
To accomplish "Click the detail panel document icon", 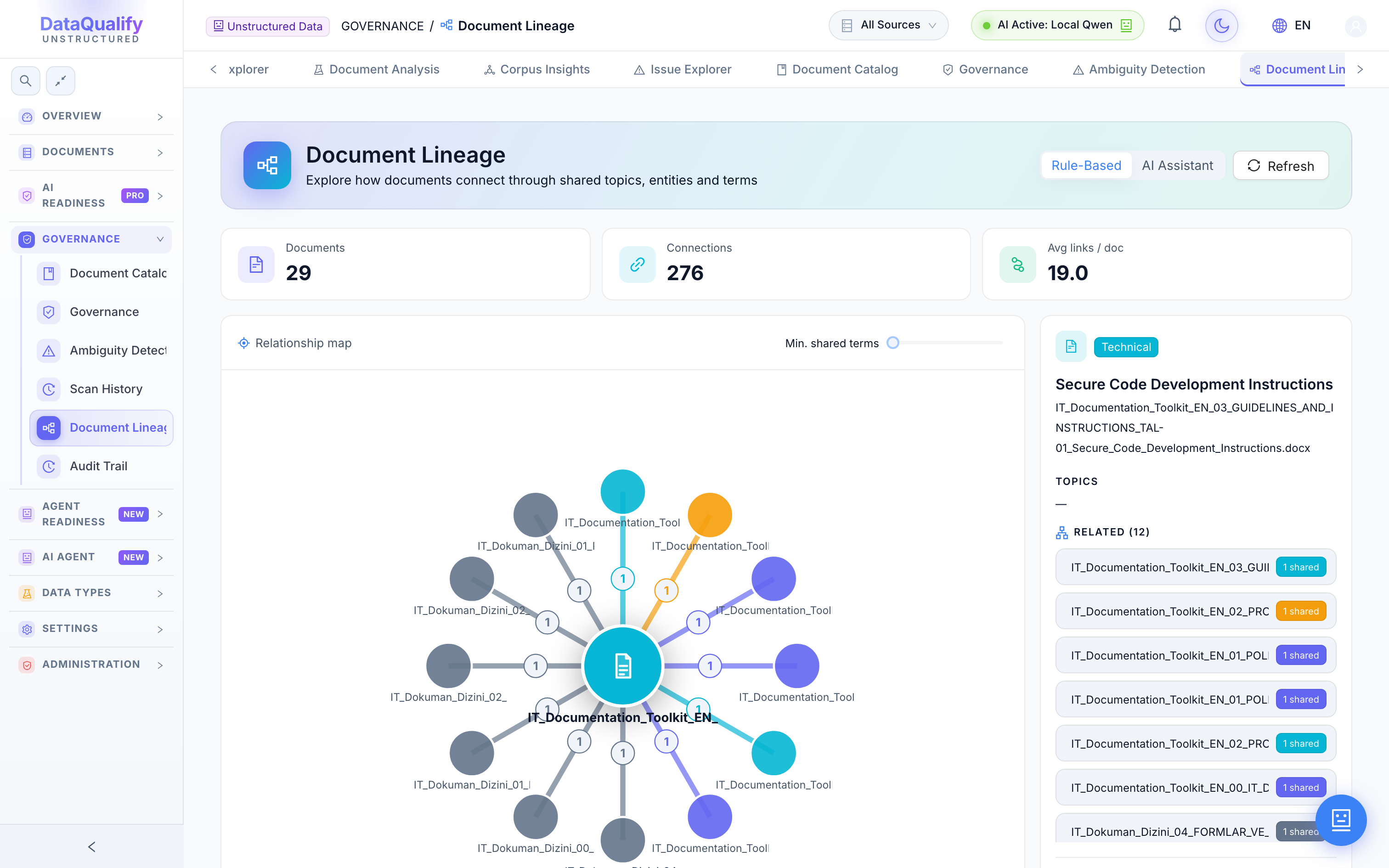I will [1070, 346].
